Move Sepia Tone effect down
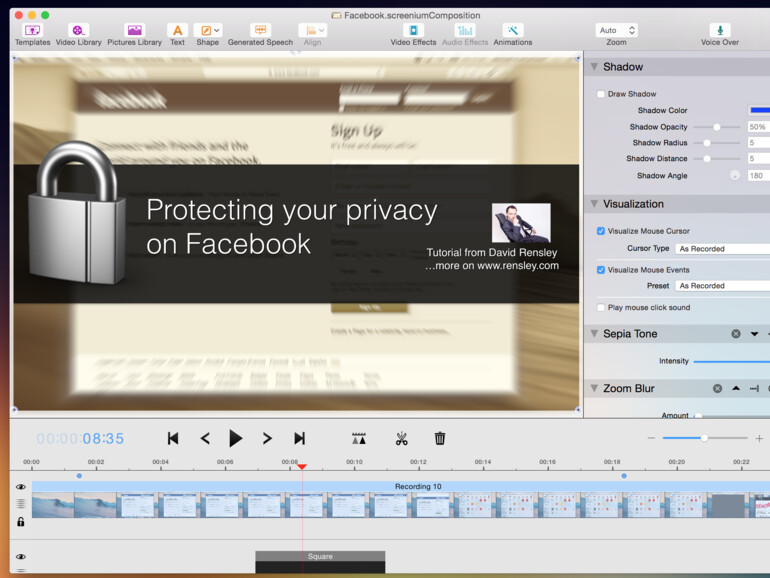Viewport: 770px width, 578px height. [x=754, y=334]
